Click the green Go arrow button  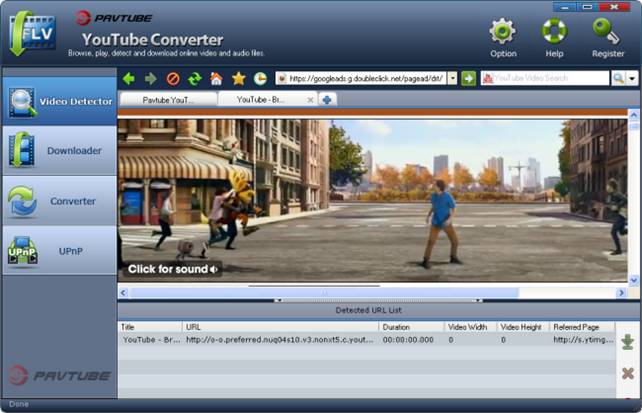click(x=468, y=78)
